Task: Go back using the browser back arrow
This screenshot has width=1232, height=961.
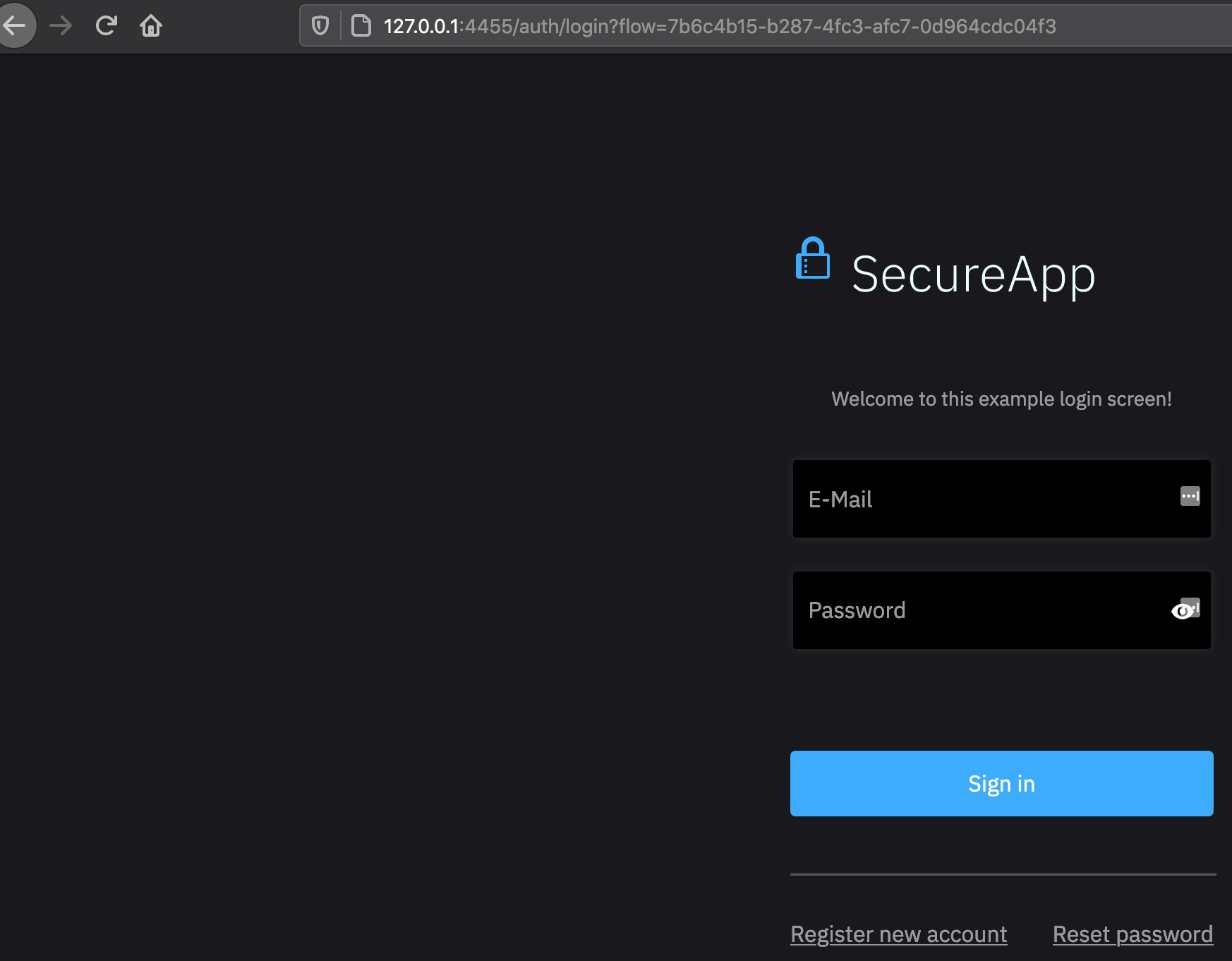Action: click(x=15, y=25)
